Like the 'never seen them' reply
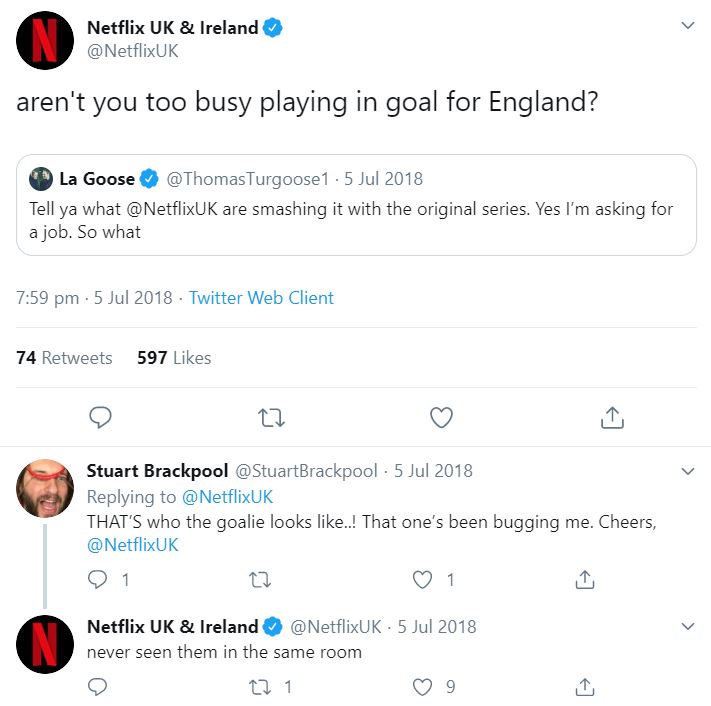 point(424,687)
